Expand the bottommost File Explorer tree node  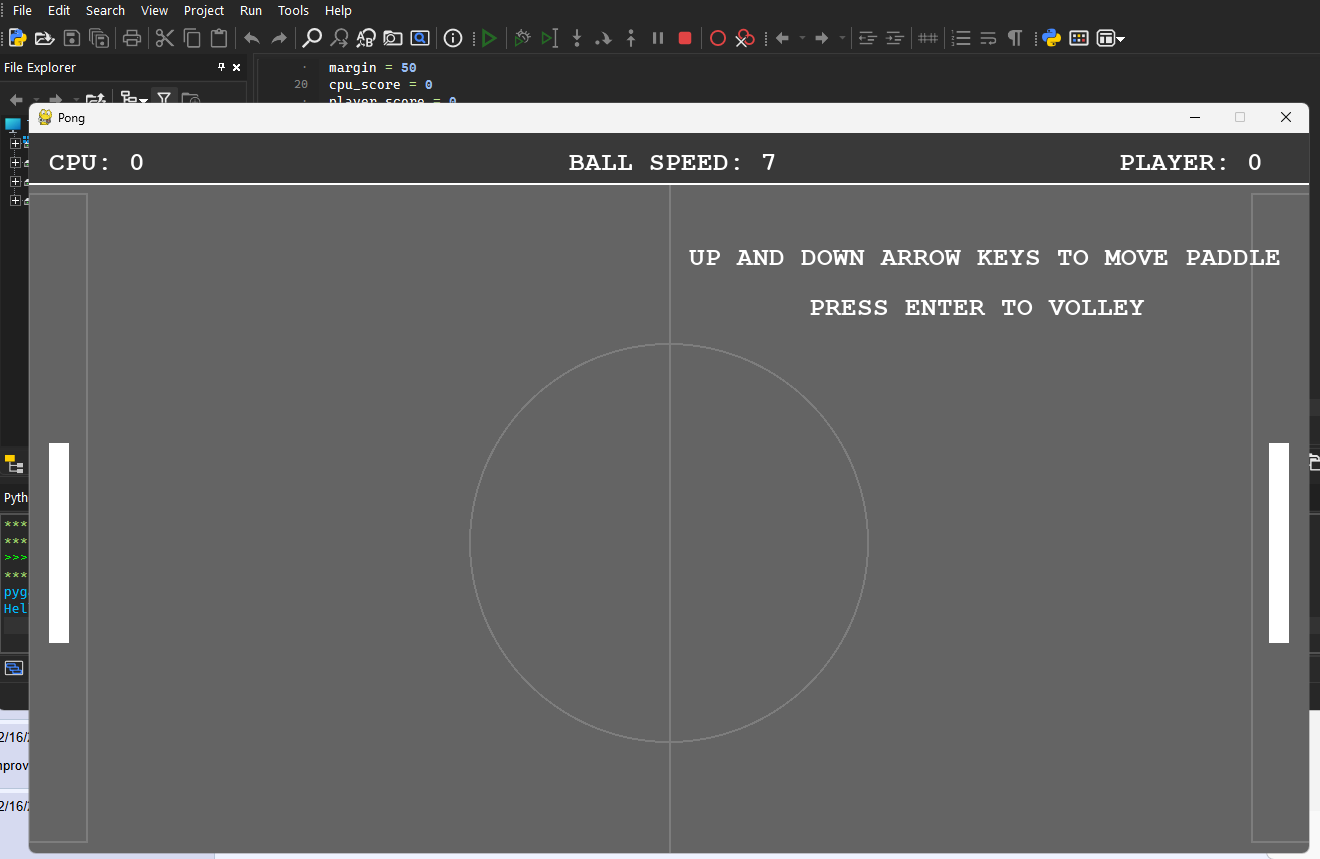pos(15,200)
